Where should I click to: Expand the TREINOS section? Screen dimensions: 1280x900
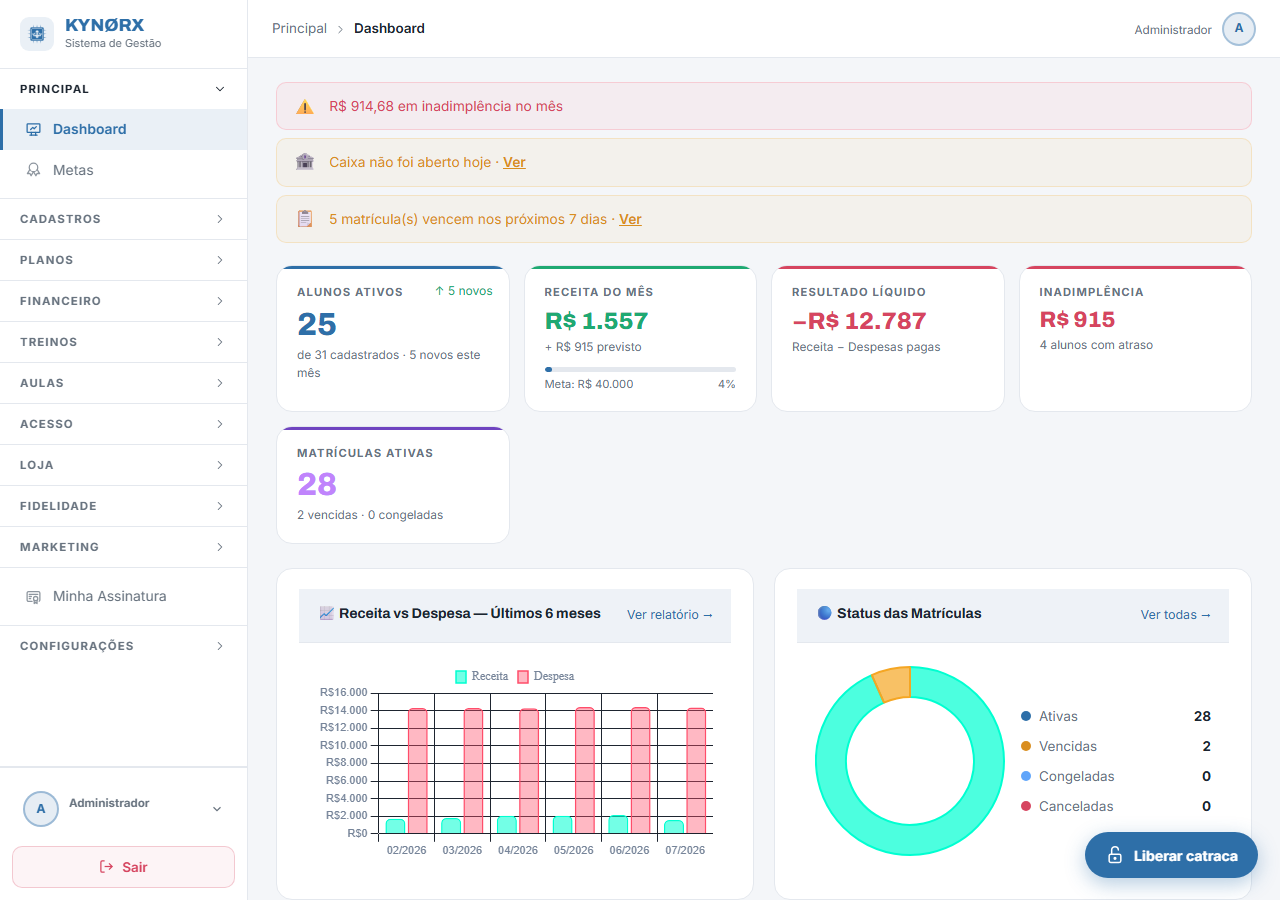pos(123,342)
